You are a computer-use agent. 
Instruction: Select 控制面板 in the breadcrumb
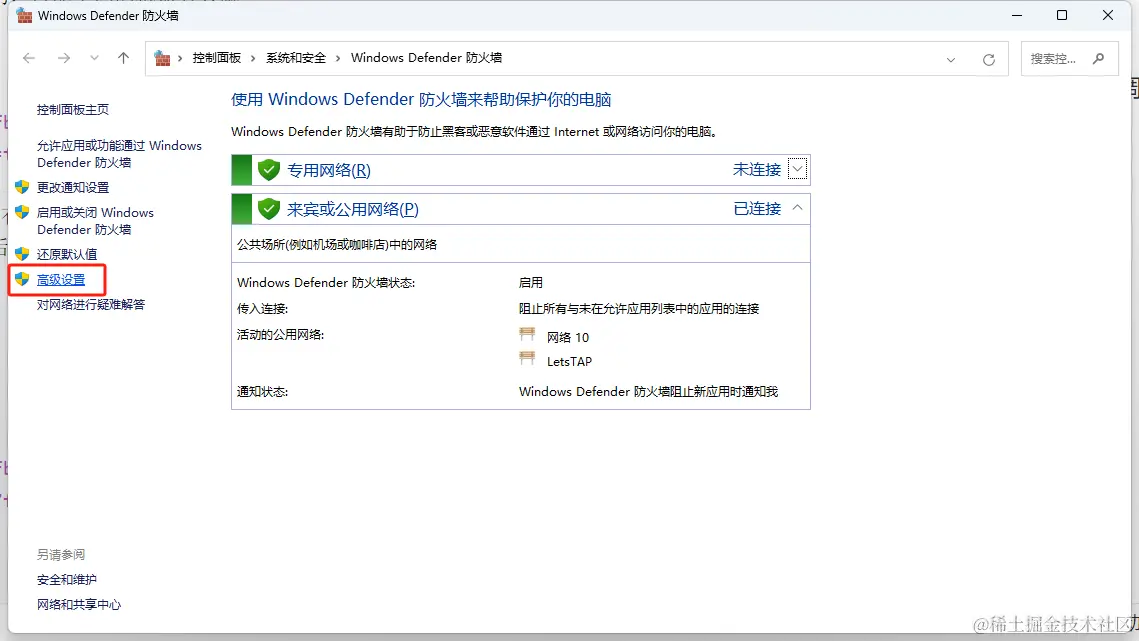(216, 58)
